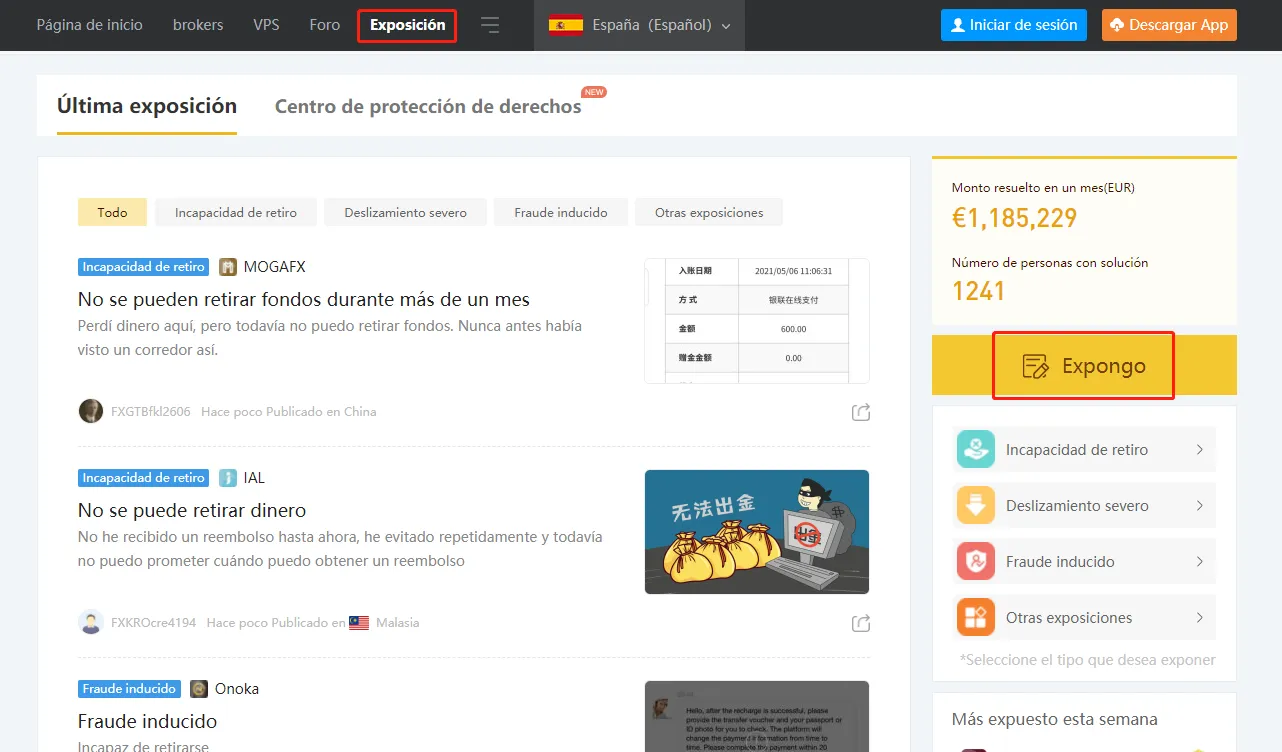Viewport: 1282px width, 752px height.
Task: Open the VPS menu item
Action: point(267,25)
